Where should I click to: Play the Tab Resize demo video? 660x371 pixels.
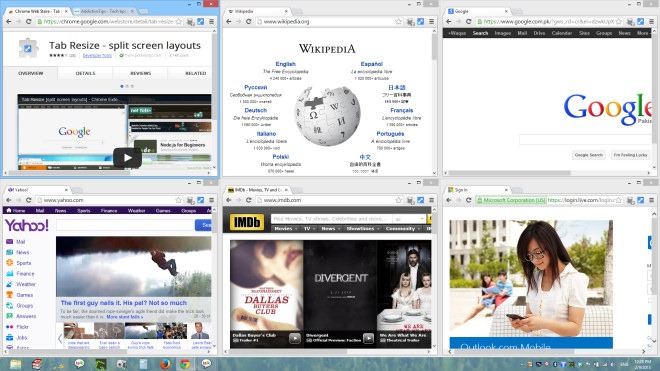coord(127,158)
